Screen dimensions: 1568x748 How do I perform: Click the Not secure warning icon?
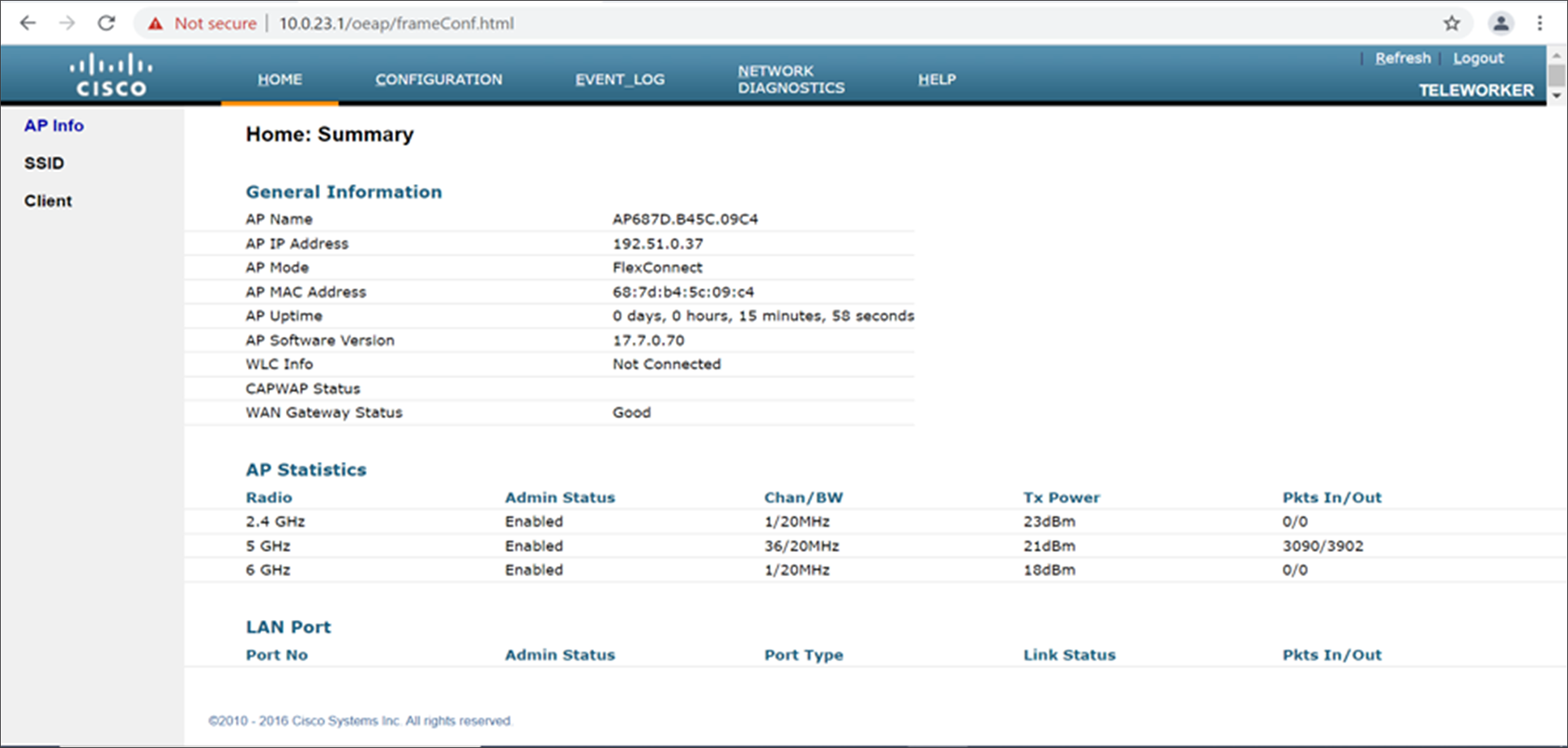tap(154, 24)
